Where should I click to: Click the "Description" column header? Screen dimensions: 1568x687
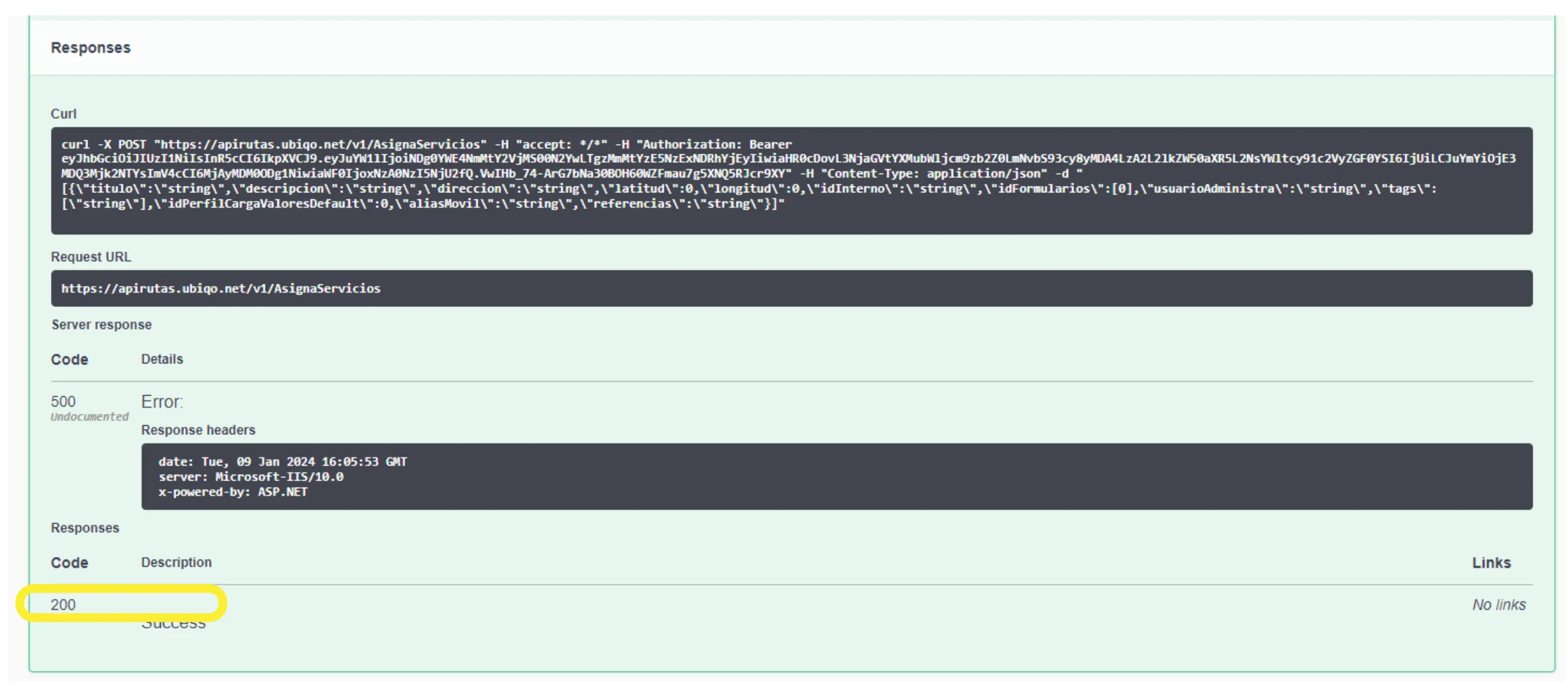(176, 562)
